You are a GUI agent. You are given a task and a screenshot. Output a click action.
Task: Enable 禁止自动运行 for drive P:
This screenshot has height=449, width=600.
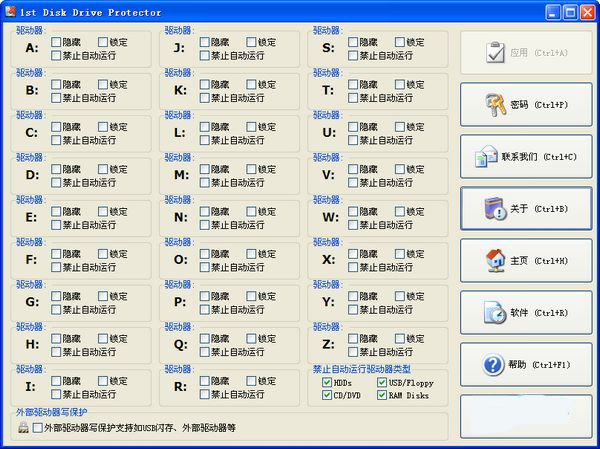point(204,310)
